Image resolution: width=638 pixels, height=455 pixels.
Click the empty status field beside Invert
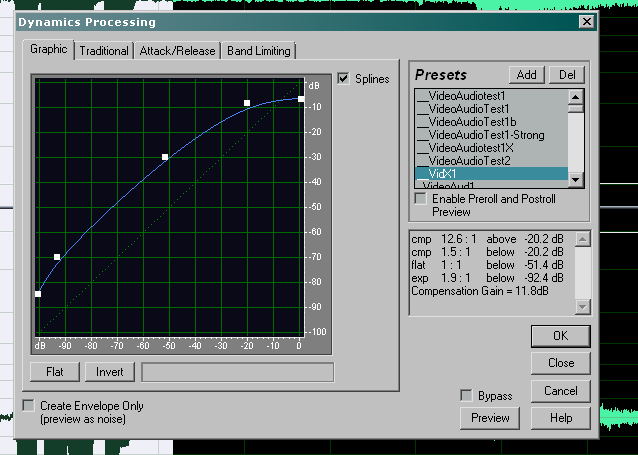point(238,372)
